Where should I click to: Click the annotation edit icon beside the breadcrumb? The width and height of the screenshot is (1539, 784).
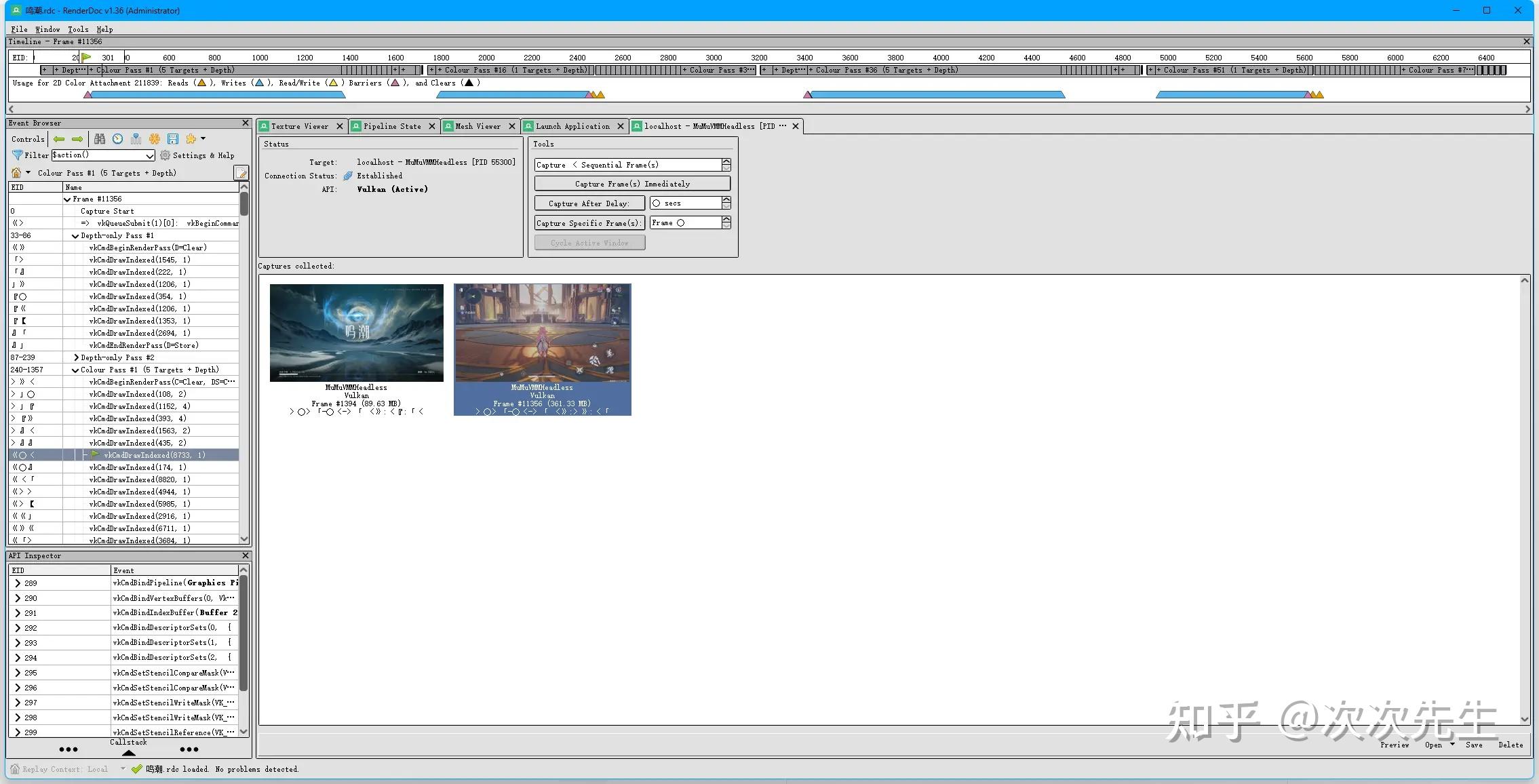coord(241,173)
